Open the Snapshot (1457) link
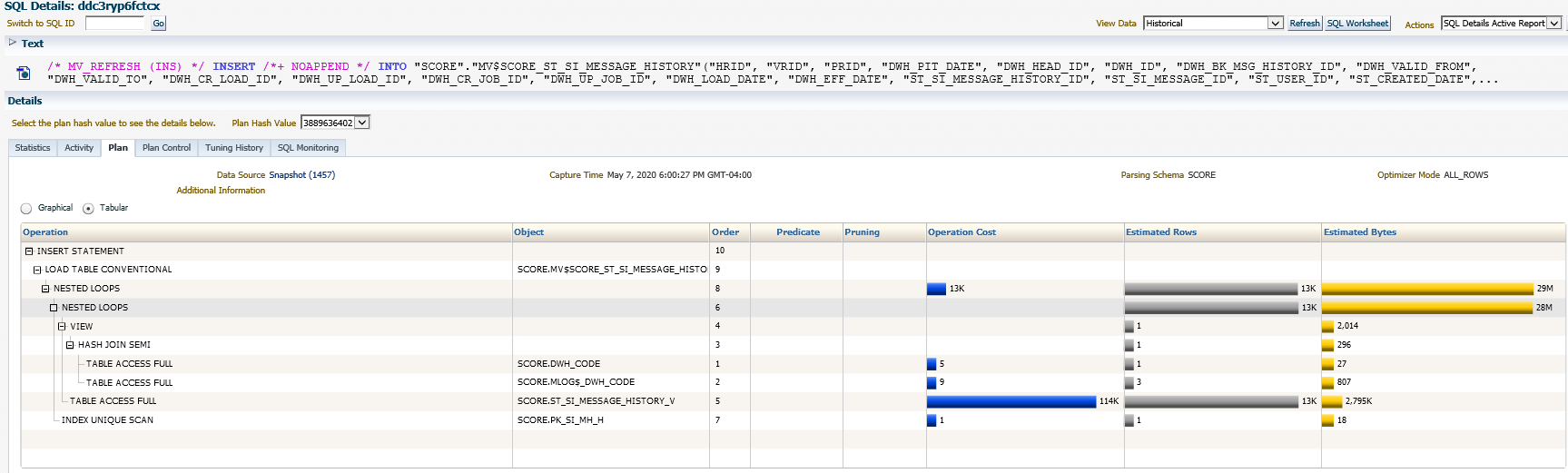The height and width of the screenshot is (473, 1568). [301, 175]
